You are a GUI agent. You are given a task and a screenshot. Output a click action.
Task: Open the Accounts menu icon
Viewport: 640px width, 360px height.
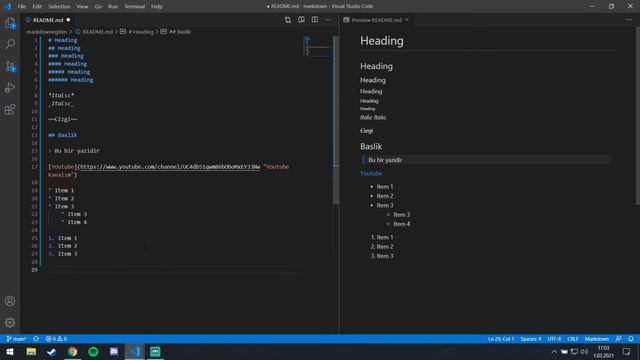coord(10,301)
